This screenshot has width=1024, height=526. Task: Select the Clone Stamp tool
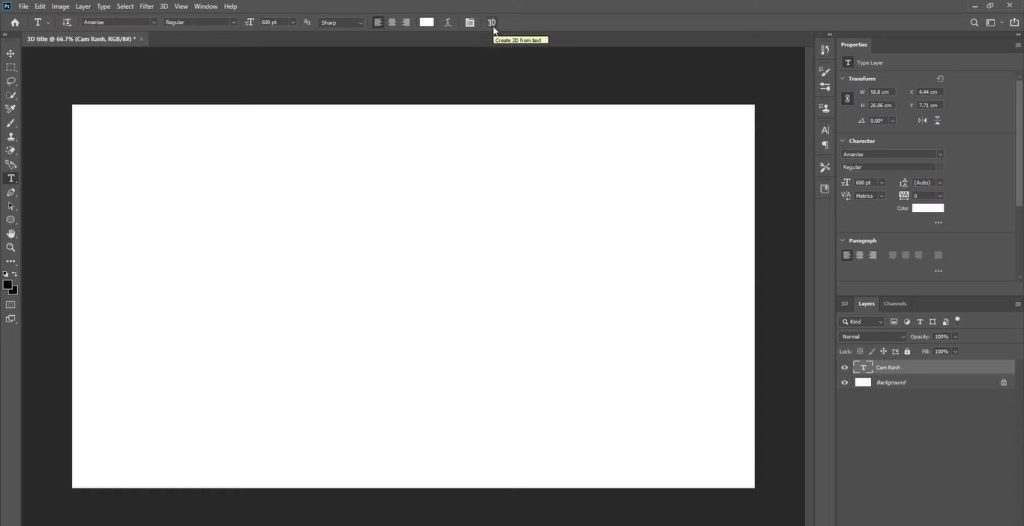coord(10,137)
